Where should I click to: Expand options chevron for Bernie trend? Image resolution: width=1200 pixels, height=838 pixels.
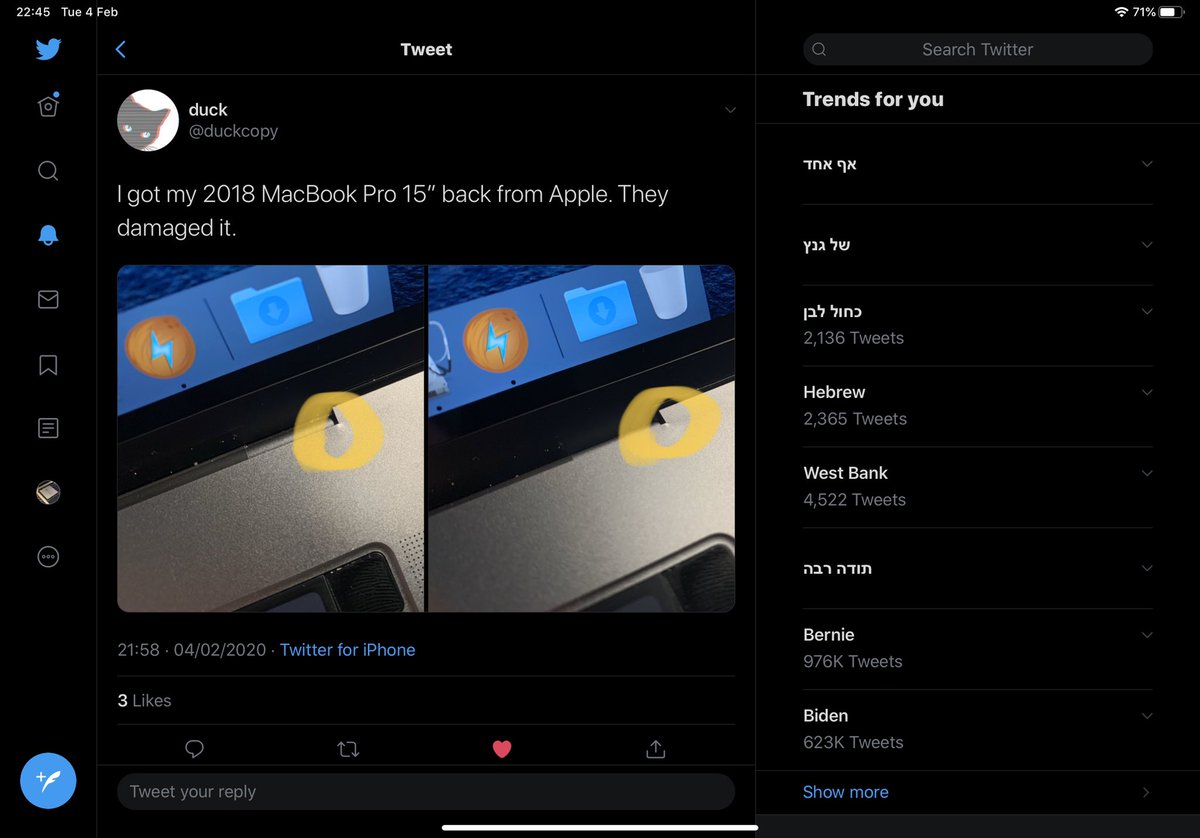pos(1147,635)
